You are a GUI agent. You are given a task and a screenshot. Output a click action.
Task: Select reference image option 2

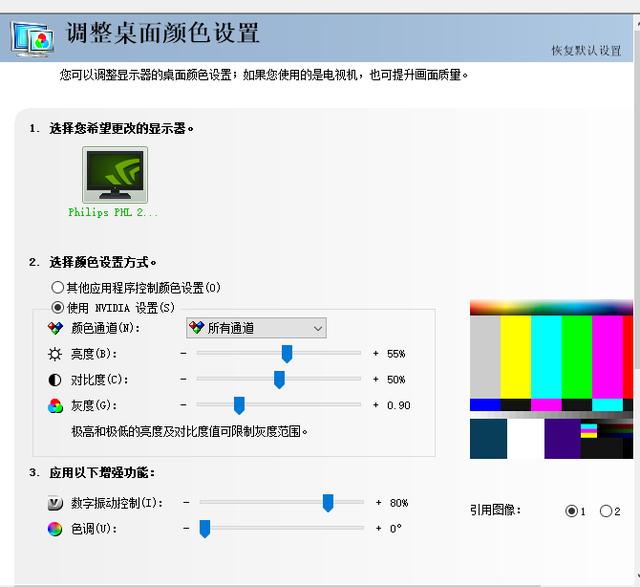[x=606, y=511]
